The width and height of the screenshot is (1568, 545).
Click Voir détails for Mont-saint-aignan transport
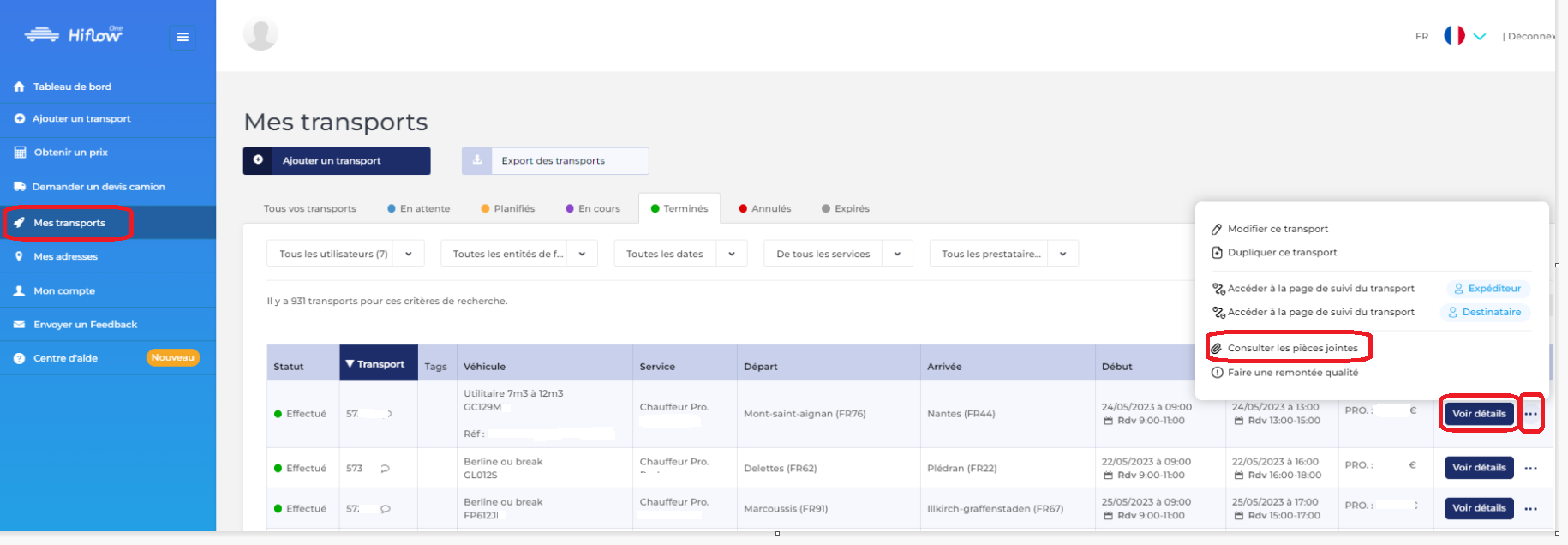(x=1479, y=414)
